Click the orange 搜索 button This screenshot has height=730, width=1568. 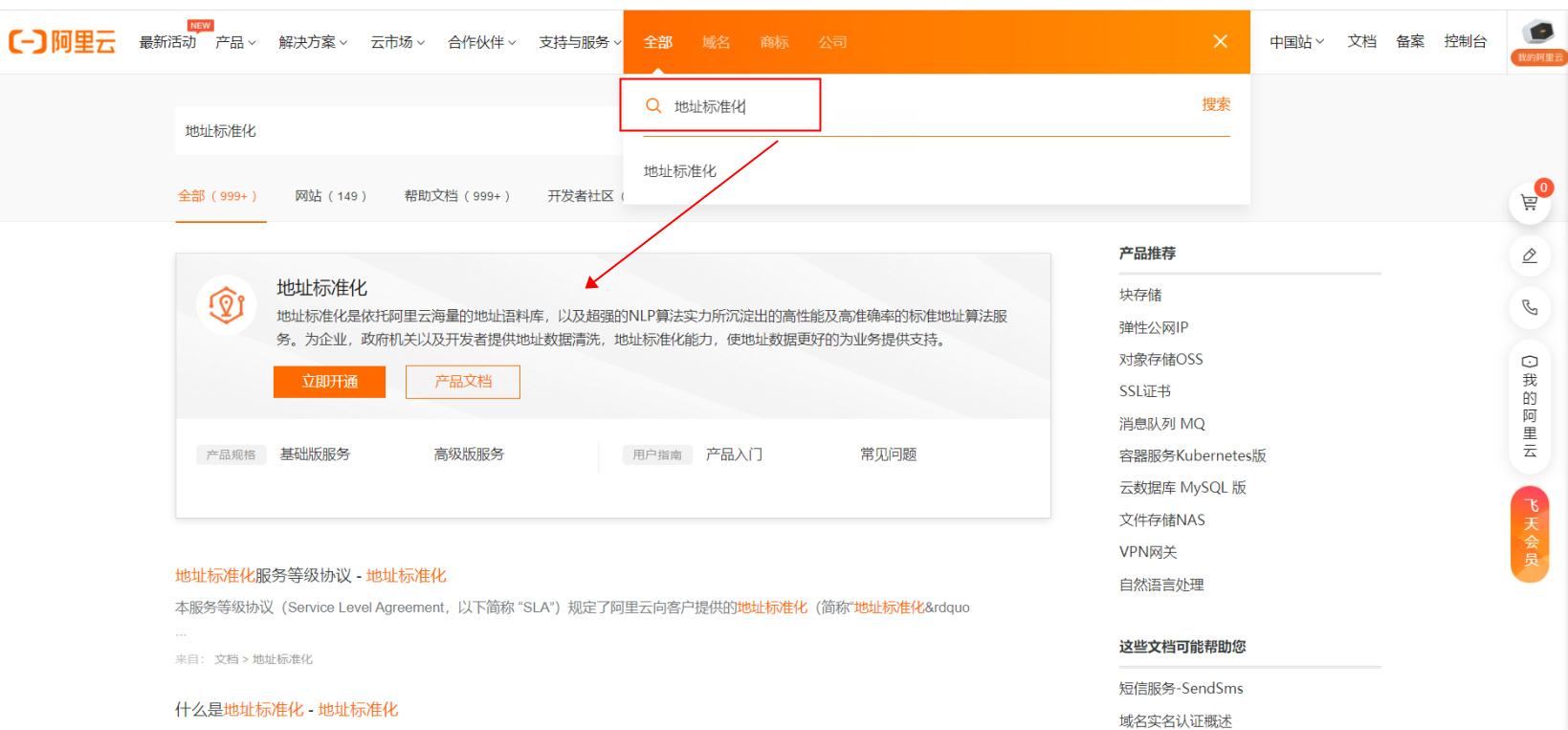(1216, 104)
